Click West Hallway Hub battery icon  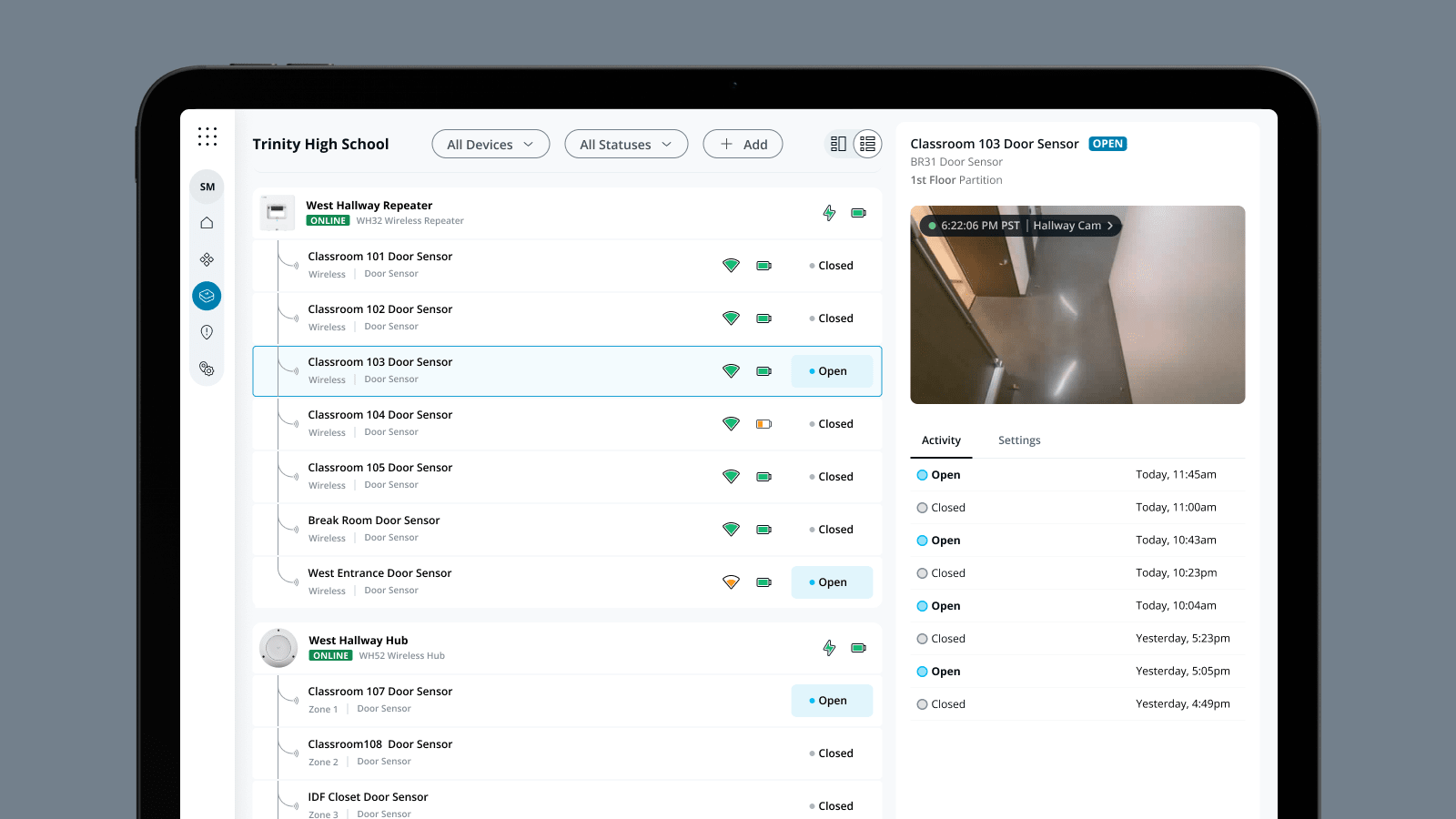pyautogui.click(x=858, y=648)
